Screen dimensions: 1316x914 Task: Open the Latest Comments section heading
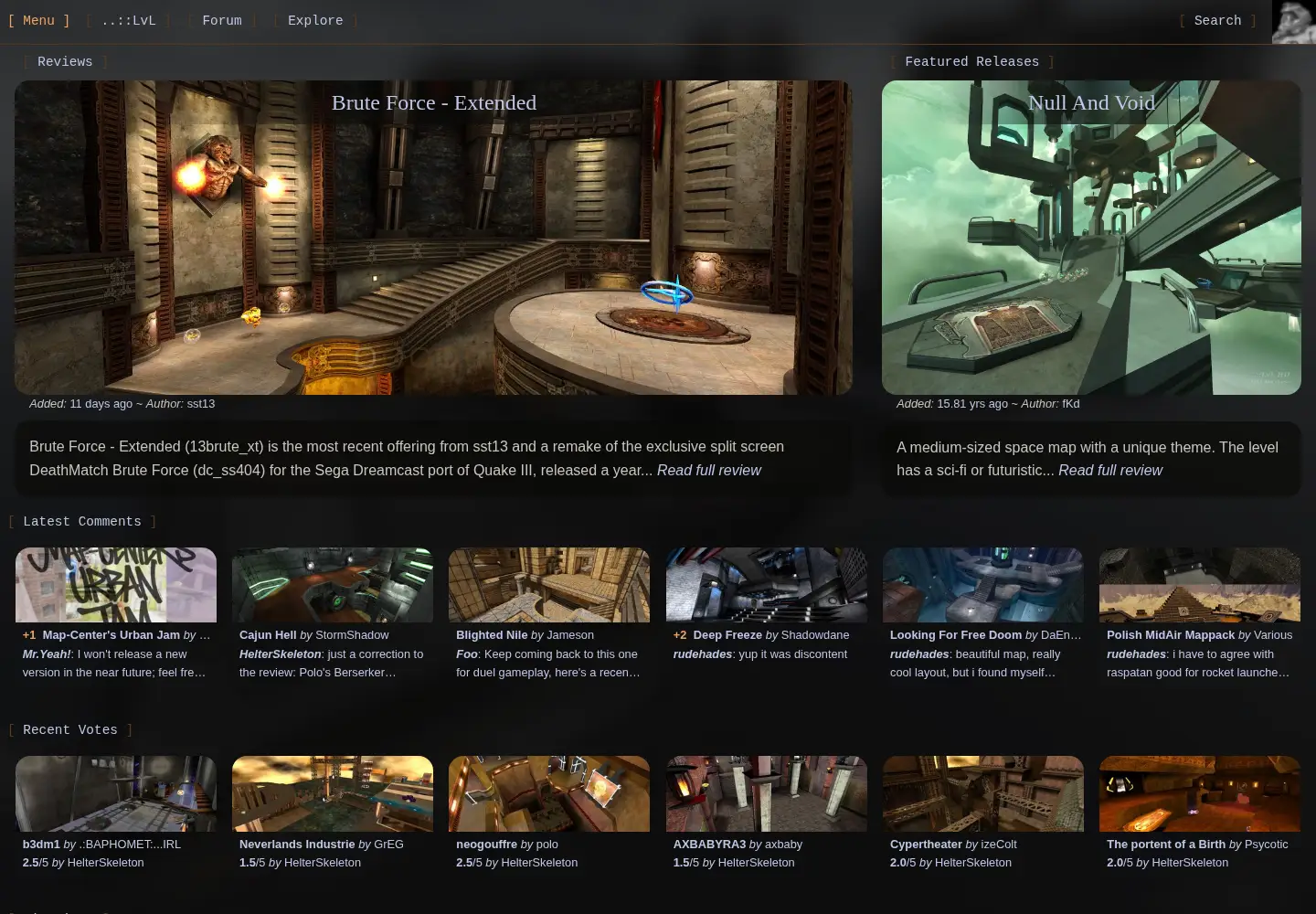click(82, 522)
